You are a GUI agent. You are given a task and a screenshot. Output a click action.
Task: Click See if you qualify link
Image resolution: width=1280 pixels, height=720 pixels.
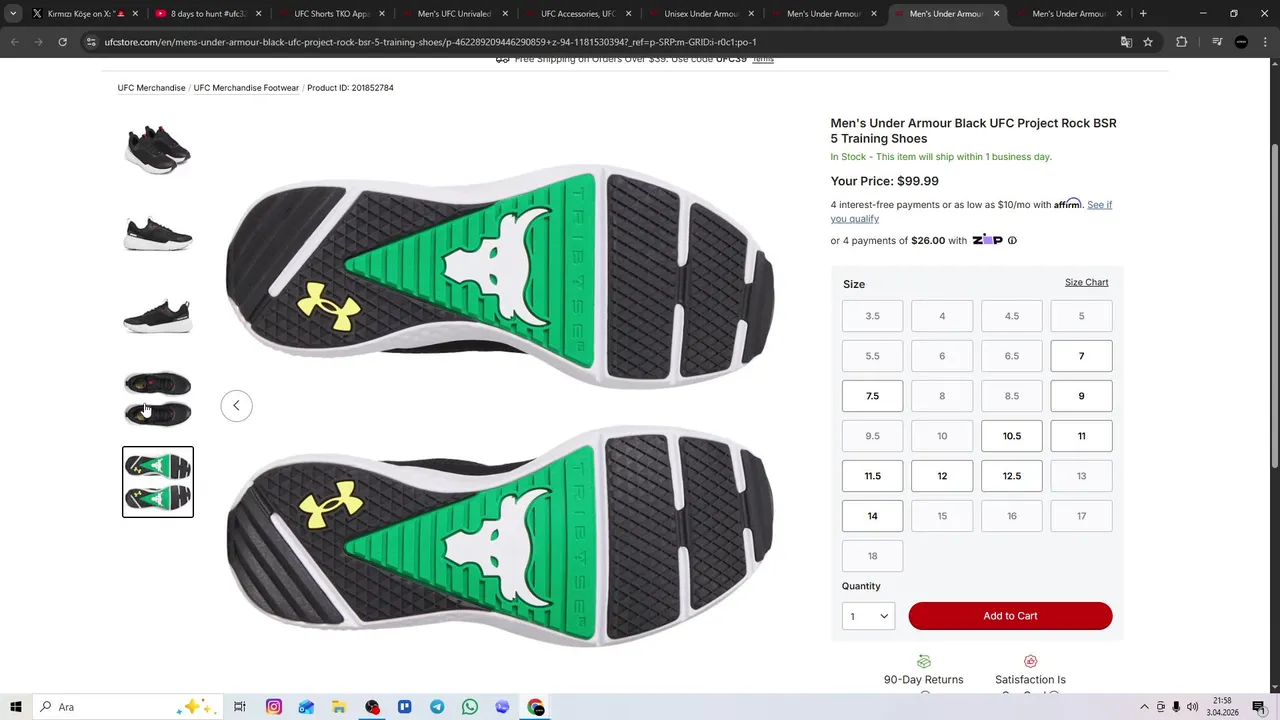(971, 212)
